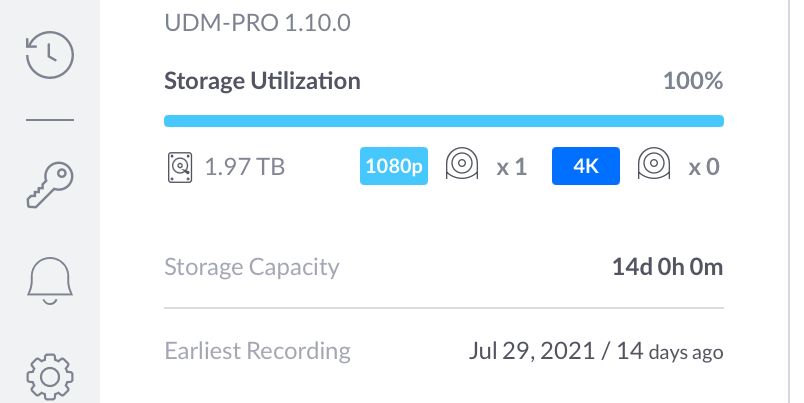This screenshot has height=403, width=804.
Task: Select the blue 4K resolution badge
Action: [x=586, y=166]
